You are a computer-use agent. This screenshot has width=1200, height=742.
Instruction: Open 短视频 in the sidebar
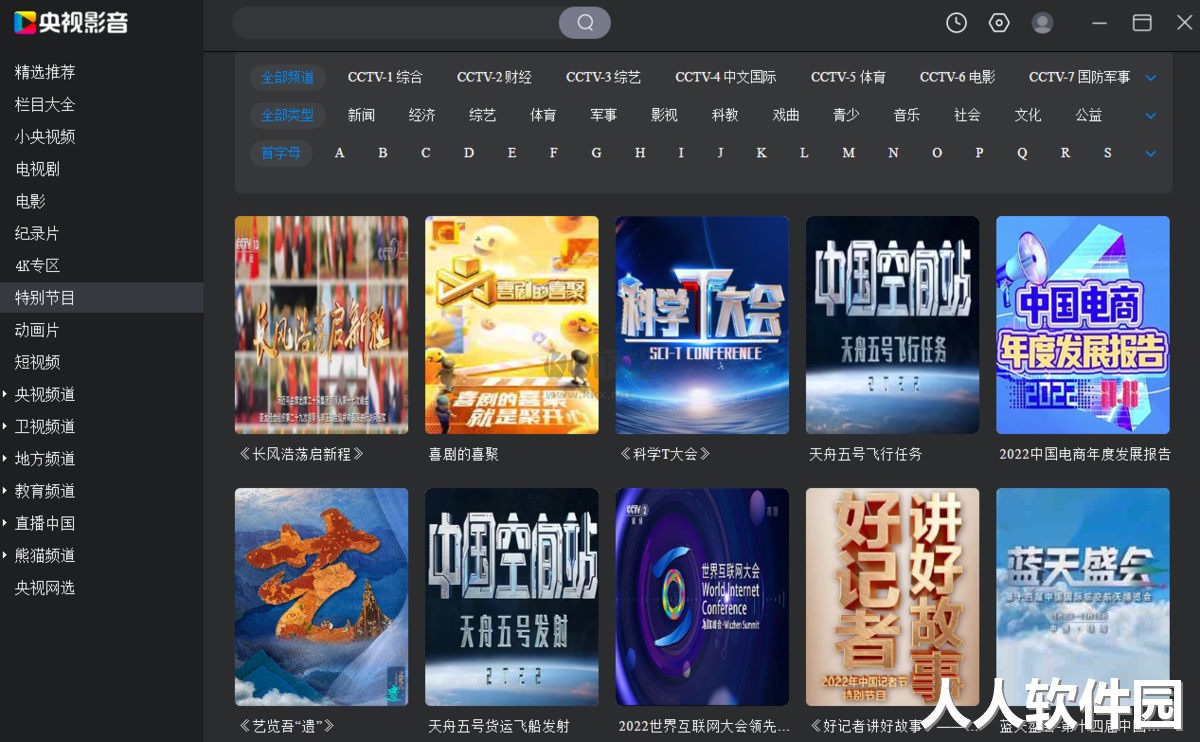pyautogui.click(x=38, y=362)
